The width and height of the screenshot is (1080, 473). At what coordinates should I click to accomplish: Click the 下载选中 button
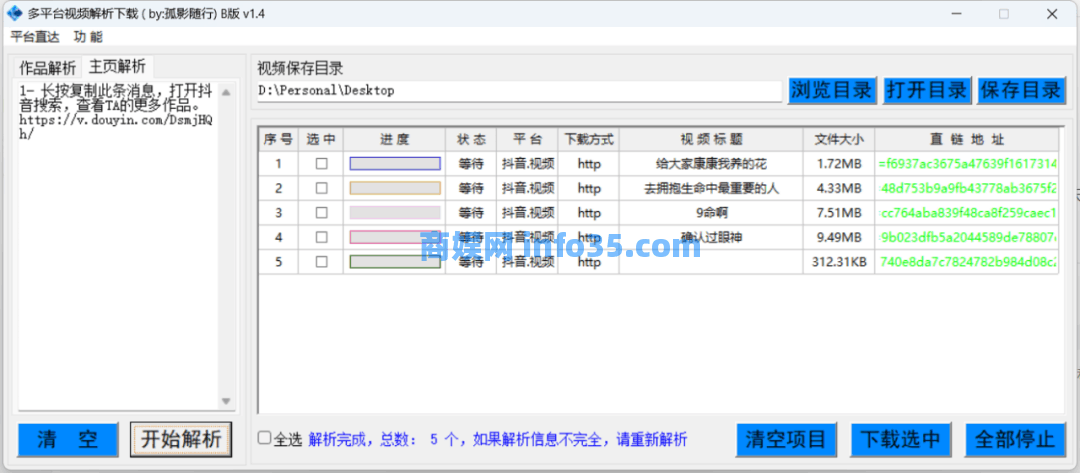pyautogui.click(x=901, y=439)
